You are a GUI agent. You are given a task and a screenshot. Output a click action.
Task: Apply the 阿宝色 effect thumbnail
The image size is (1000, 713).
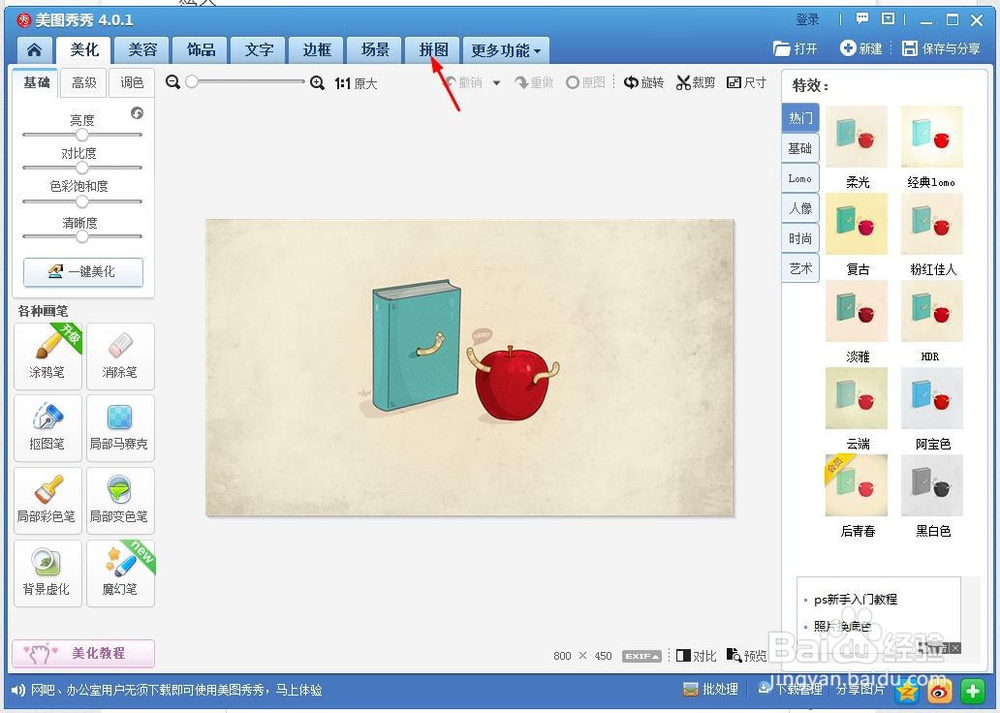[x=932, y=398]
